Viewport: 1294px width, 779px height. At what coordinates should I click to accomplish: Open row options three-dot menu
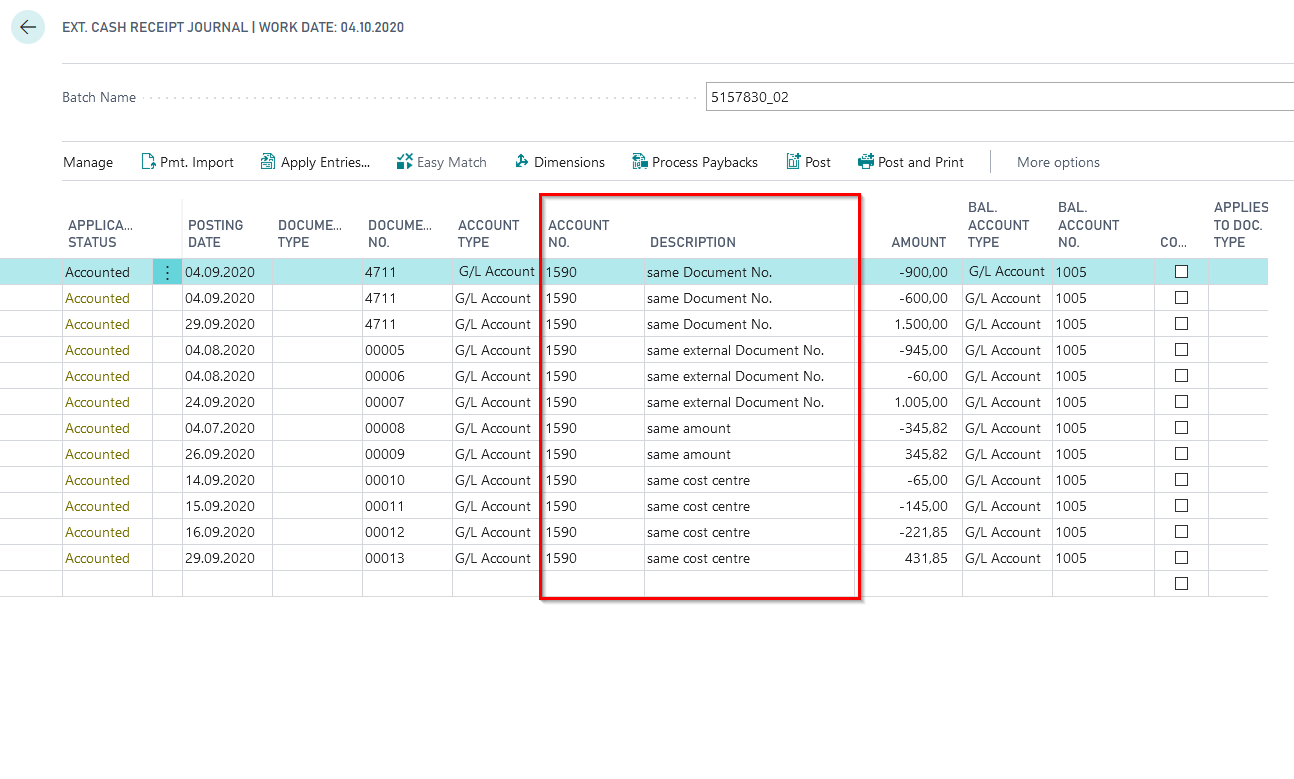(x=167, y=272)
